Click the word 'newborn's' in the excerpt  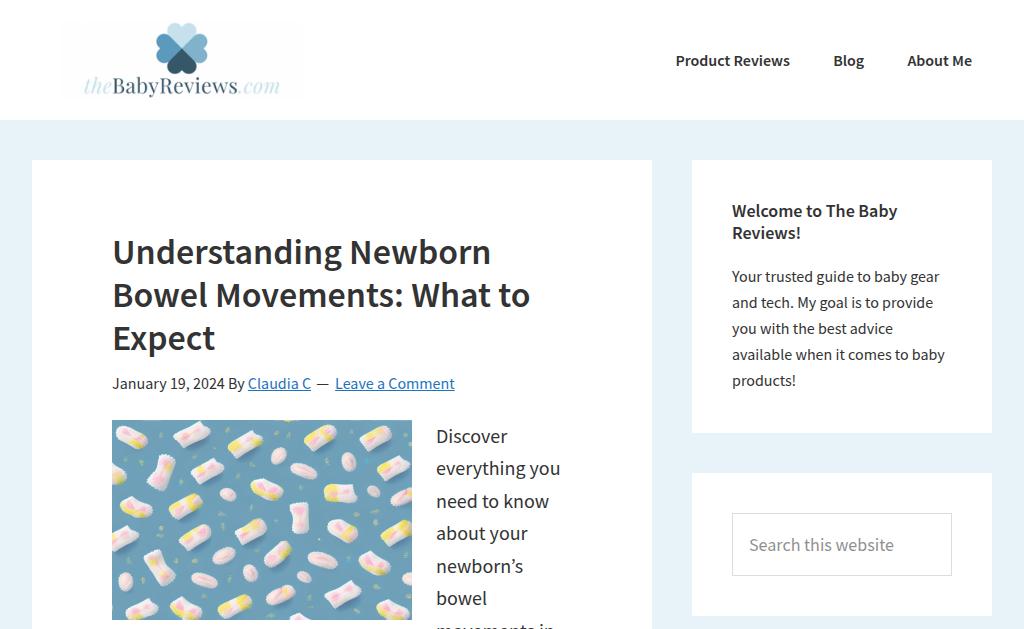point(479,566)
